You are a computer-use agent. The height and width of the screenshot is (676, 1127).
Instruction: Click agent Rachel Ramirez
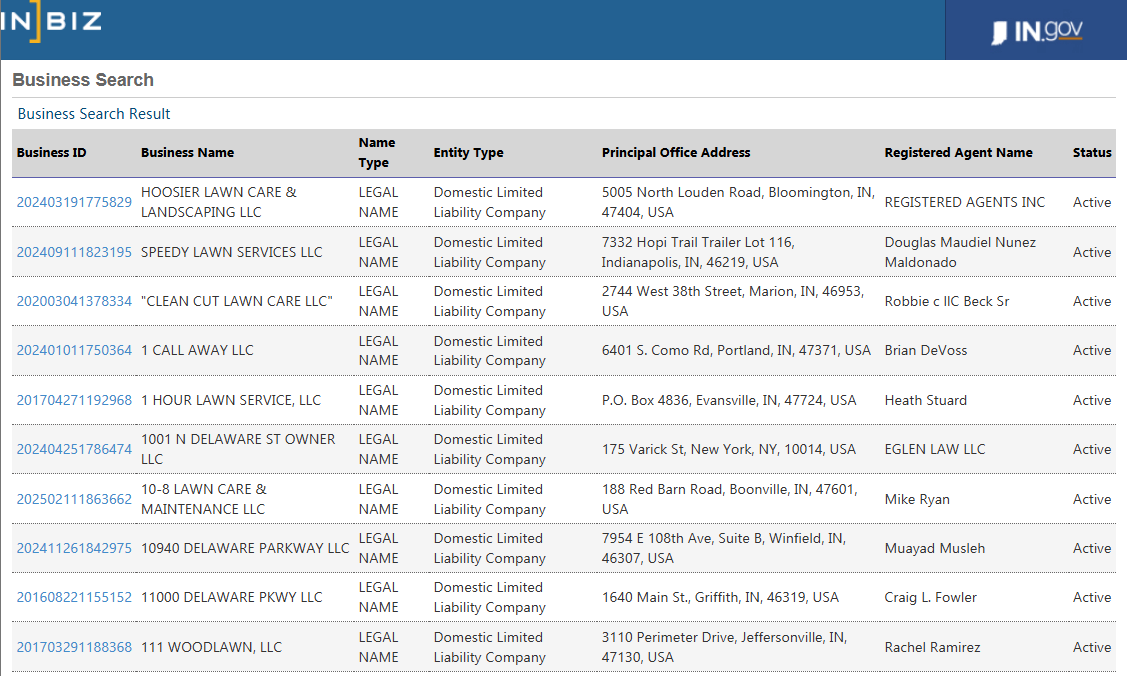tap(932, 647)
